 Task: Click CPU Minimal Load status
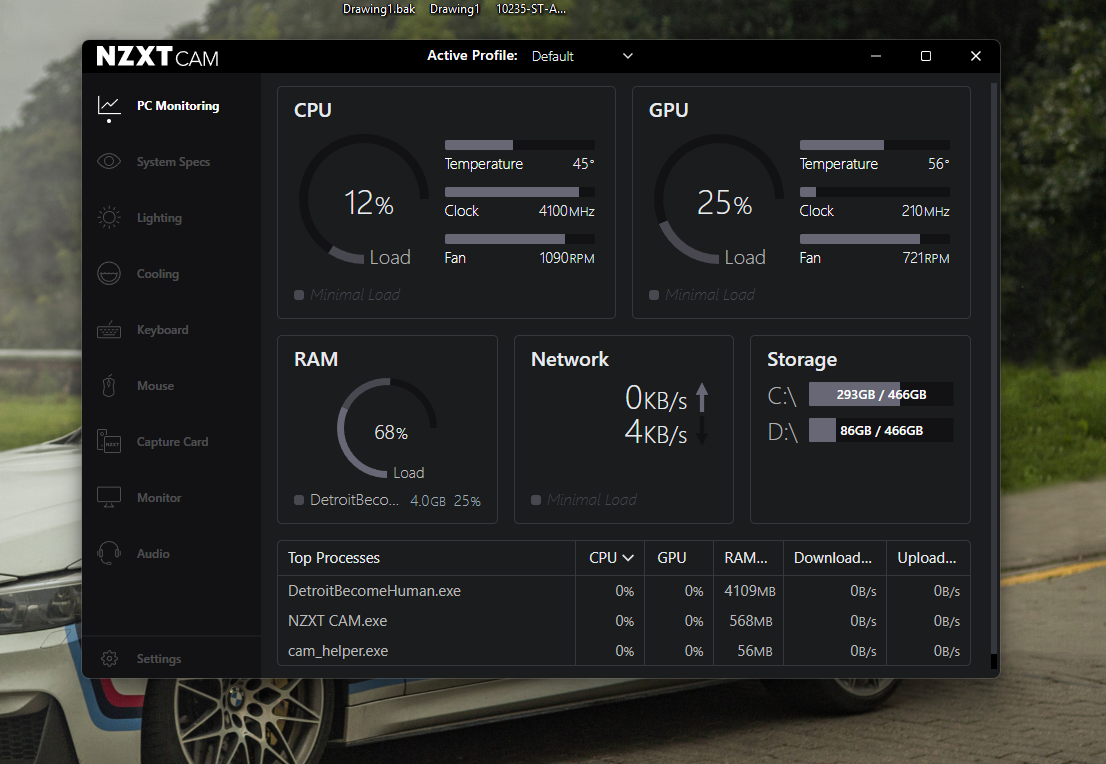point(347,295)
